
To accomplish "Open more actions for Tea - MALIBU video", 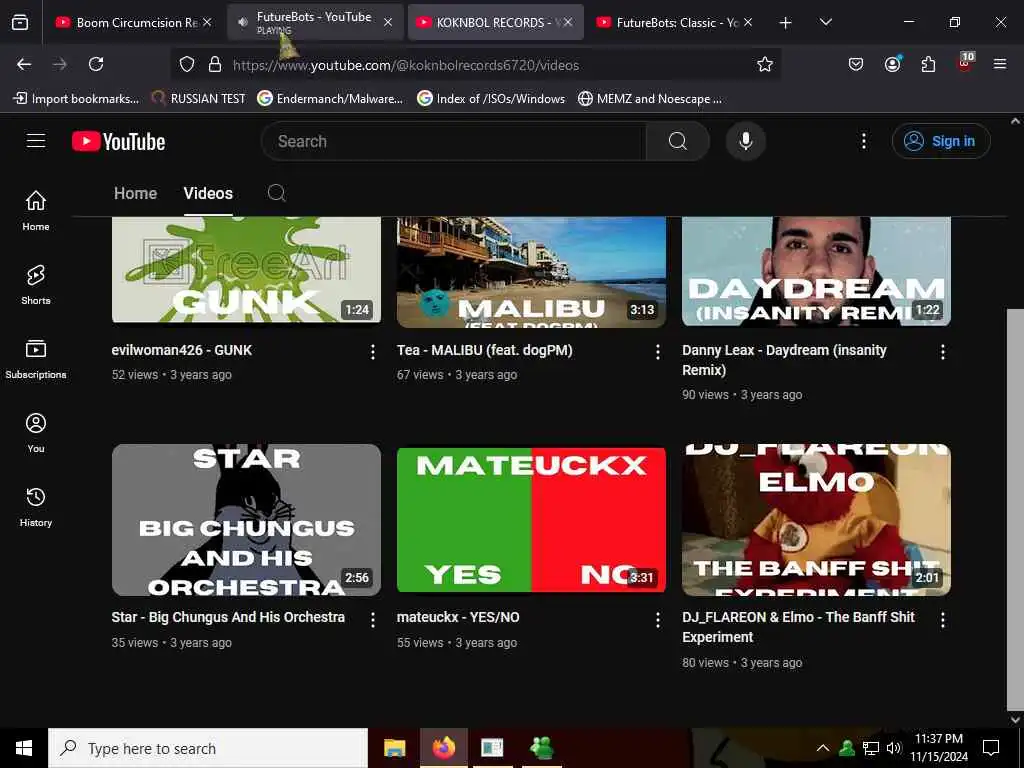I will tap(658, 352).
